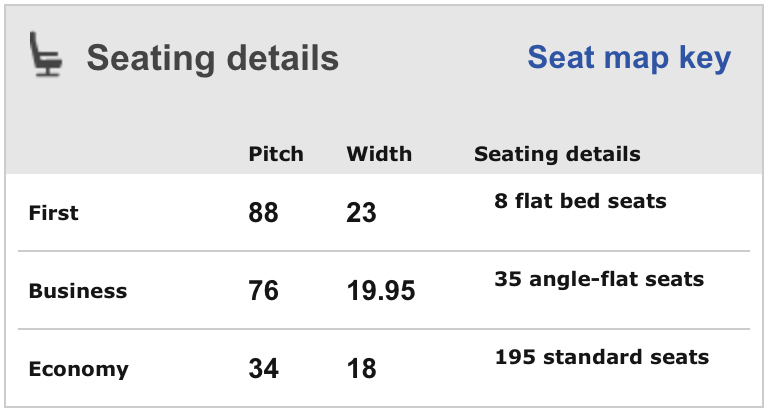Click the airplane seat icon
This screenshot has width=770, height=414.
(47, 56)
